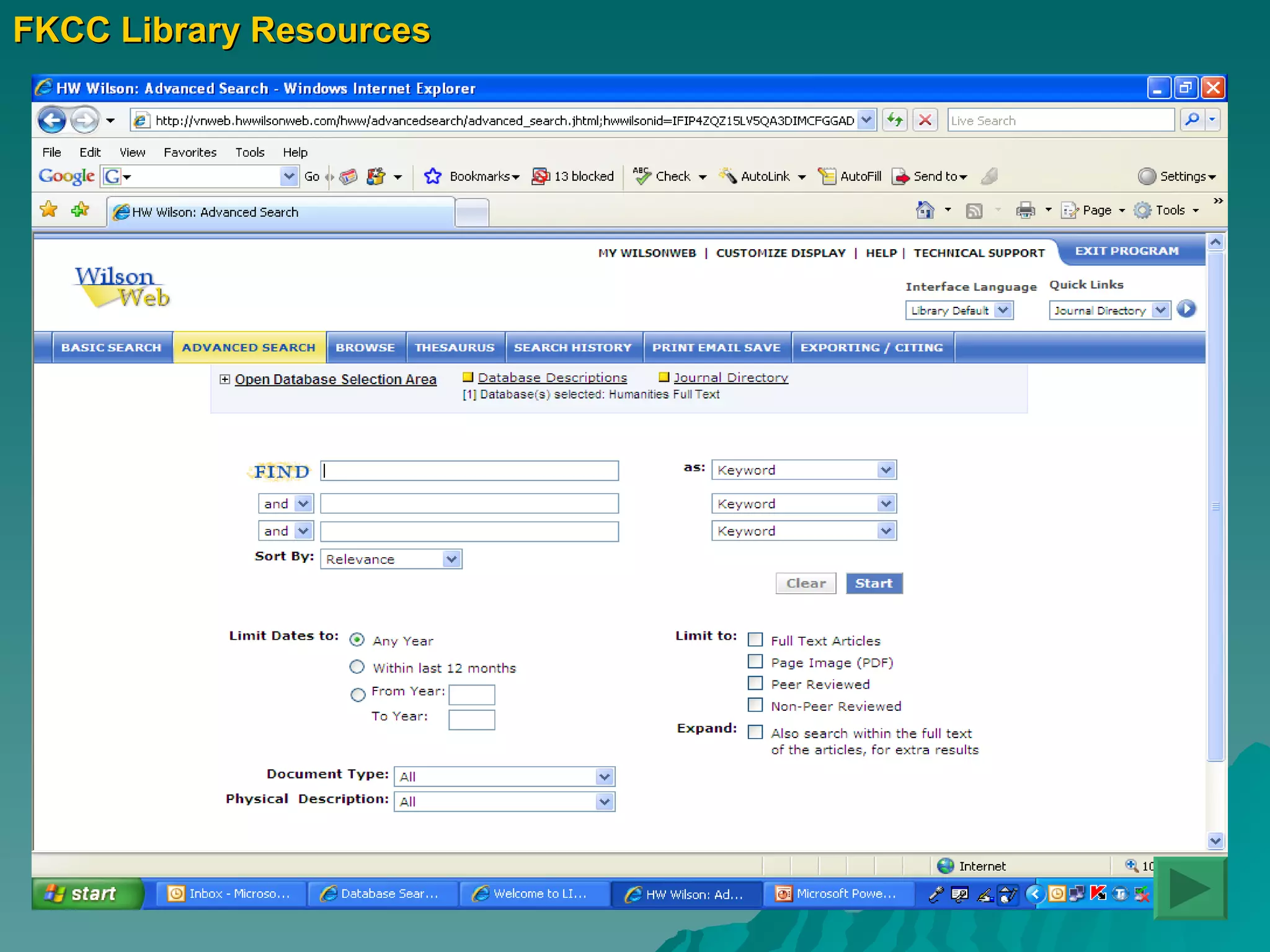Click into the FIND search text box
The image size is (1270, 952).
point(469,470)
